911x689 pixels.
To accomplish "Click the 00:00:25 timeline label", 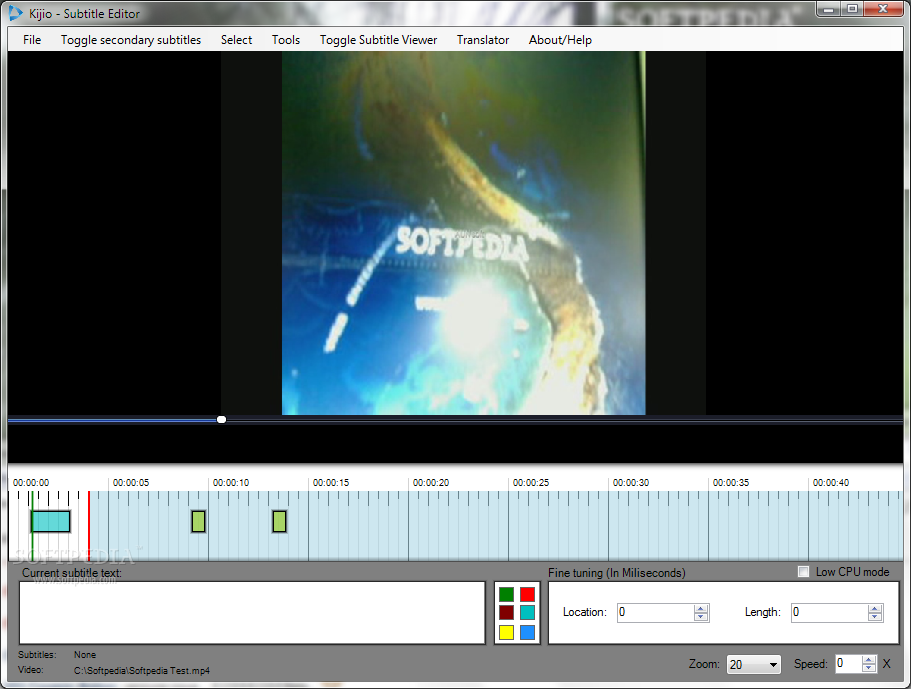I will coord(530,482).
